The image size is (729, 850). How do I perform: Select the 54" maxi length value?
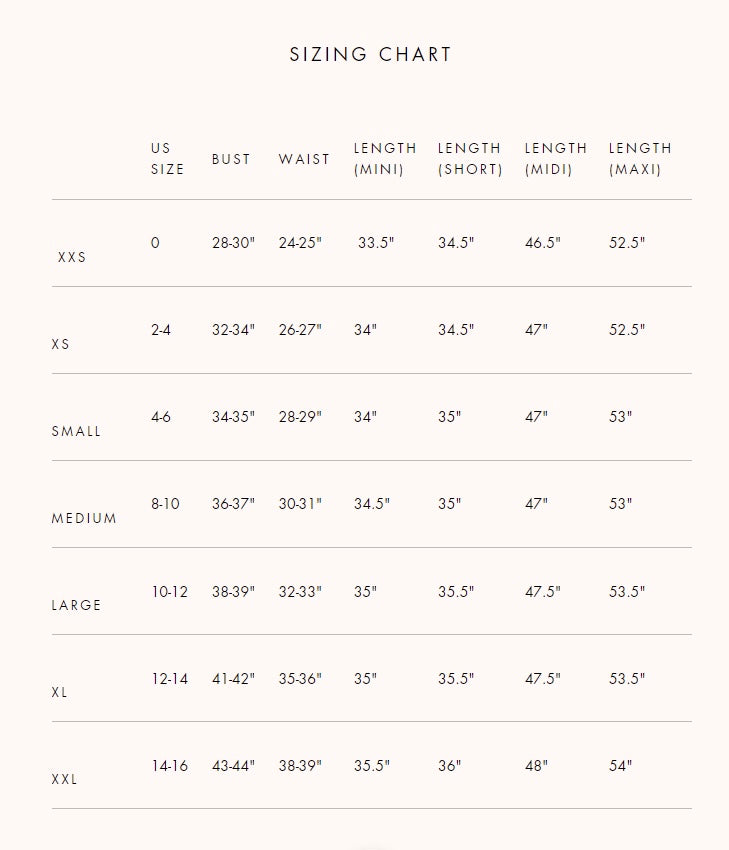pos(621,766)
